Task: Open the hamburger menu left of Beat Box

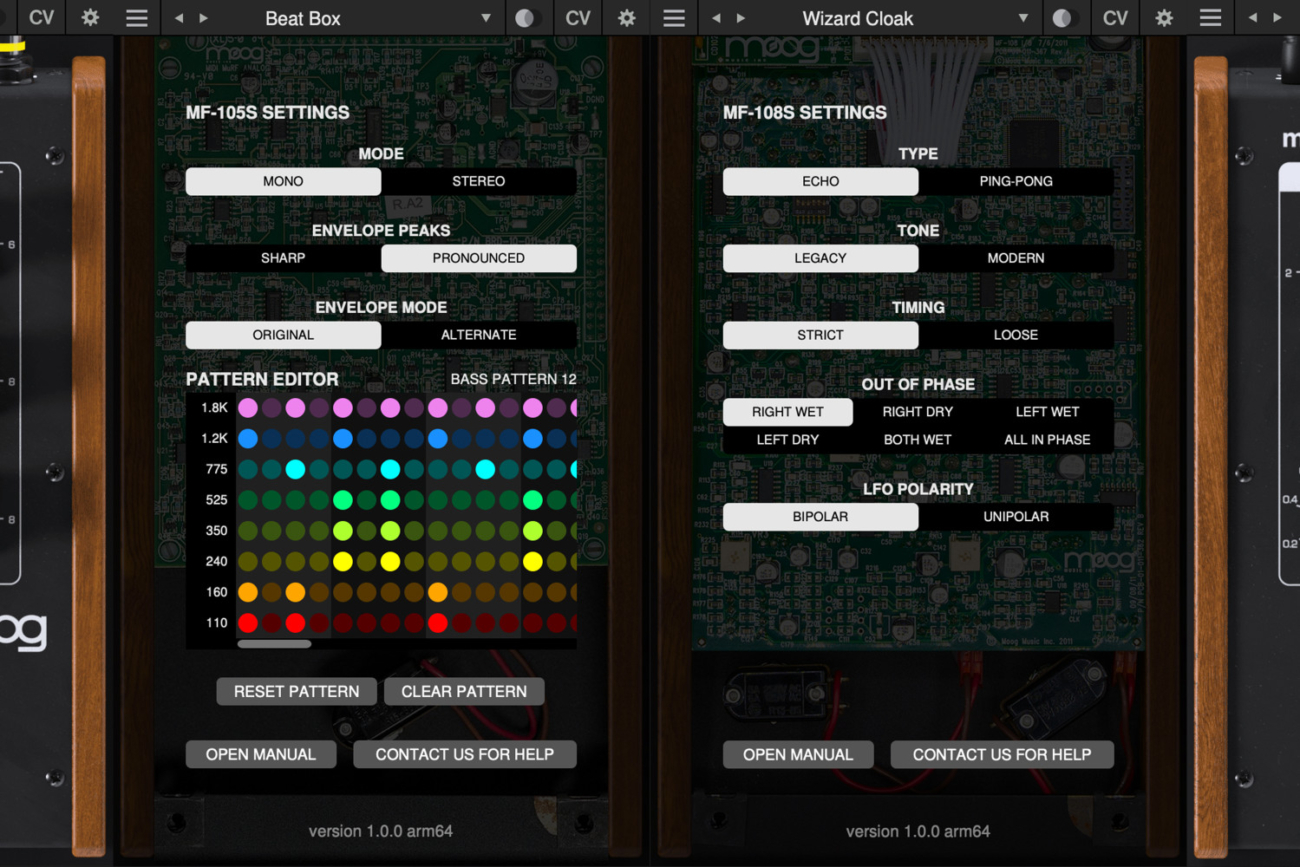Action: 137,18
